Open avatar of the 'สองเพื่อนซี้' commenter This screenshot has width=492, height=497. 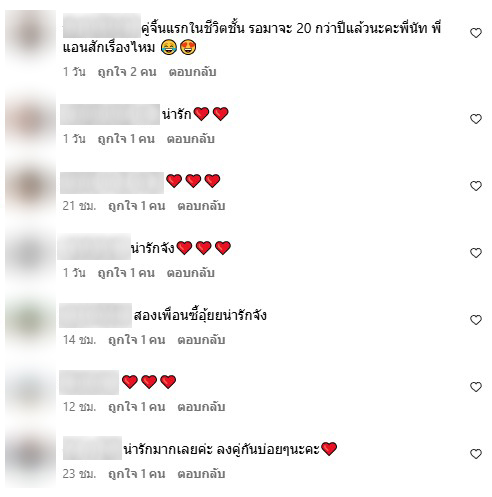(x=30, y=320)
